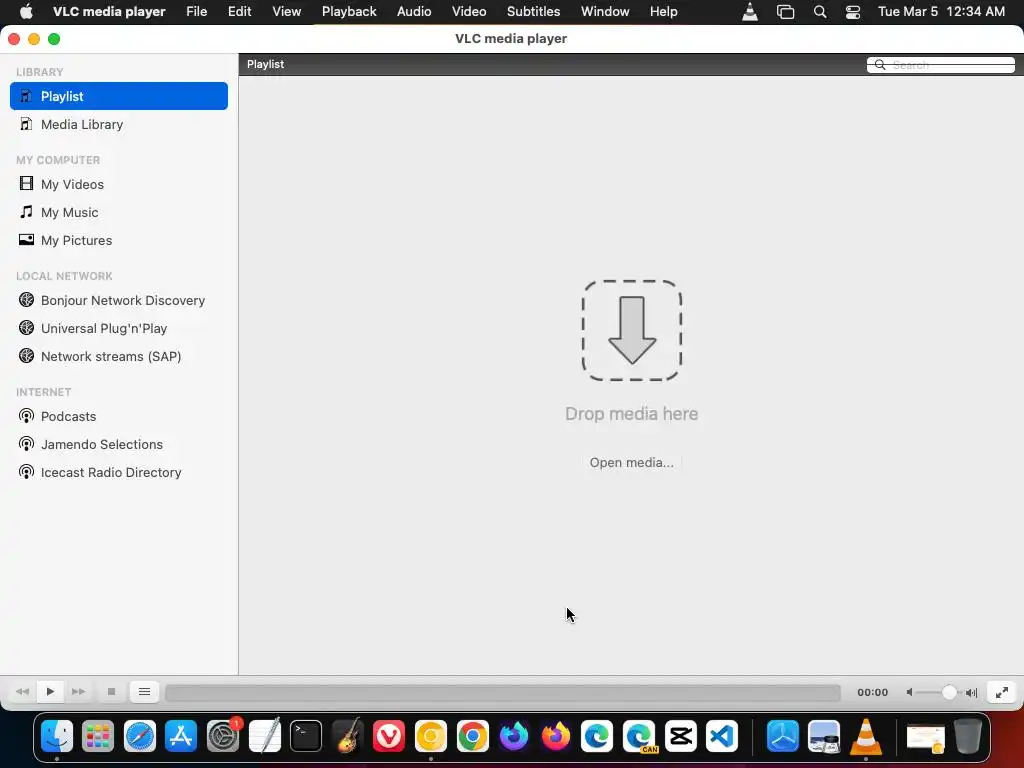
Task: Open App Store from the Dock
Action: pyautogui.click(x=182, y=736)
